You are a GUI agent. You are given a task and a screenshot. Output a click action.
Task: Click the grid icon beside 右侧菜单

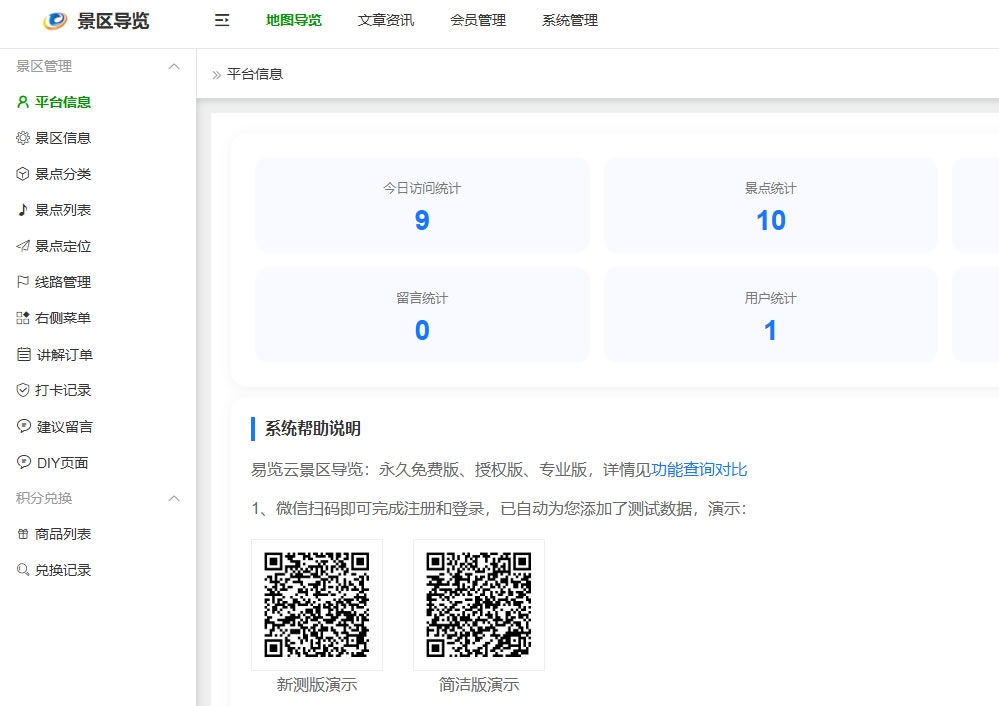click(x=23, y=318)
